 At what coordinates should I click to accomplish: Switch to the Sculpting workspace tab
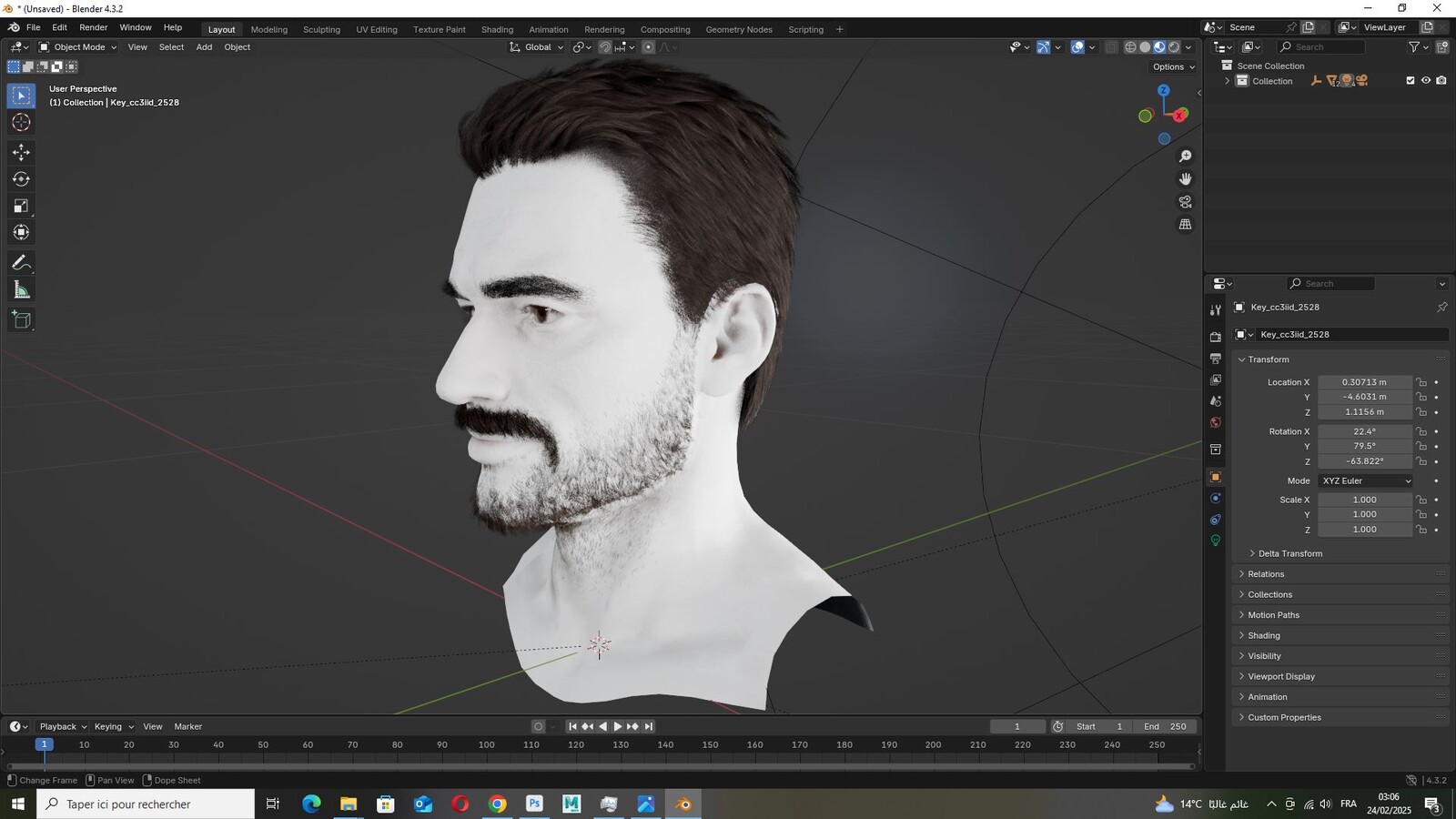[321, 29]
